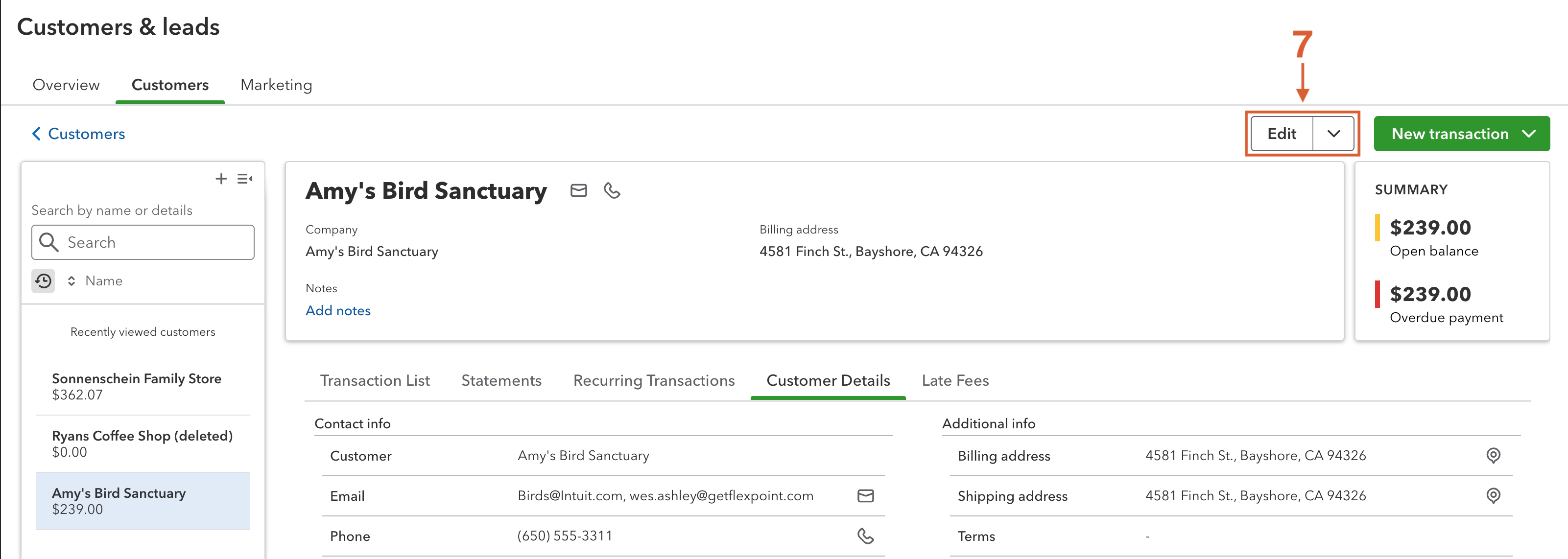The height and width of the screenshot is (559, 1568).
Task: Click the phone icon beside the customer name
Action: 612,190
